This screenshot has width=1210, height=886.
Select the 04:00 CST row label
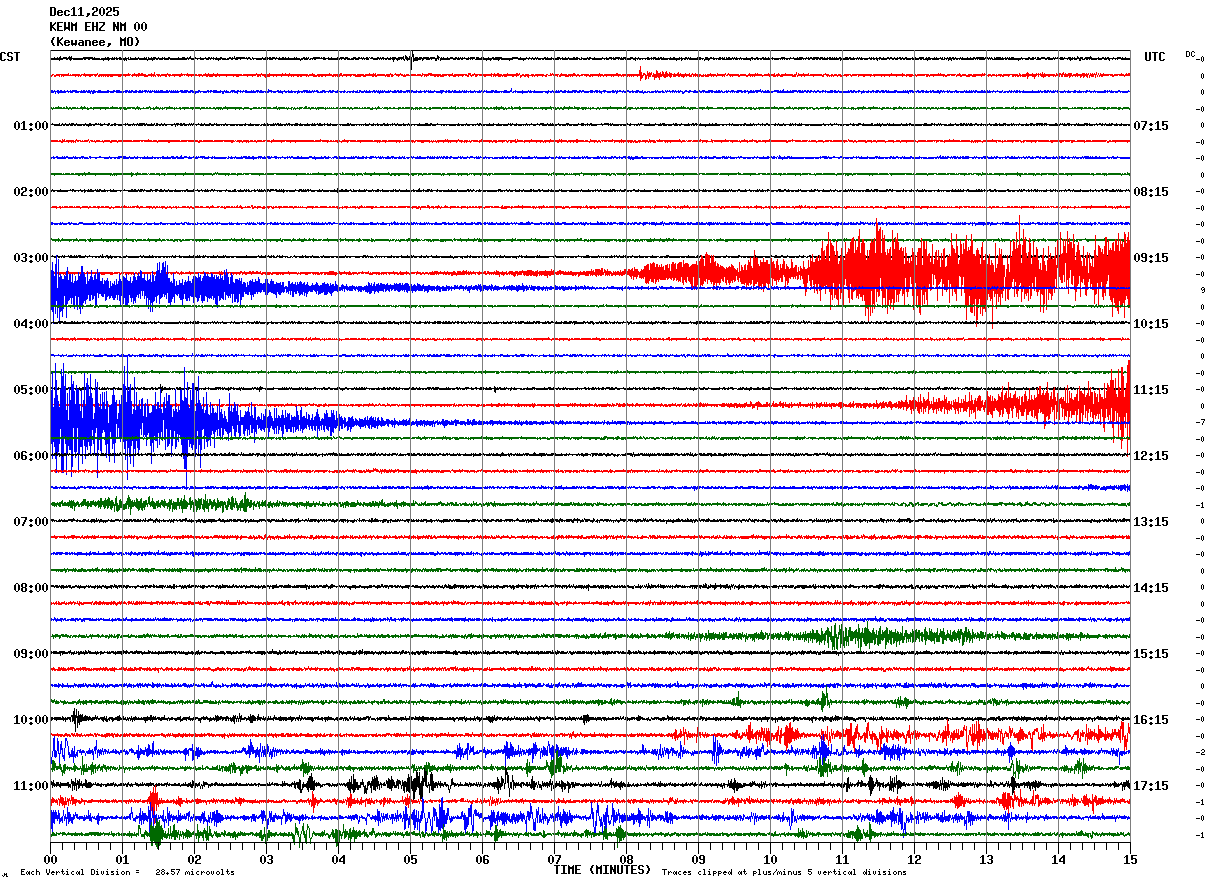[x=30, y=324]
